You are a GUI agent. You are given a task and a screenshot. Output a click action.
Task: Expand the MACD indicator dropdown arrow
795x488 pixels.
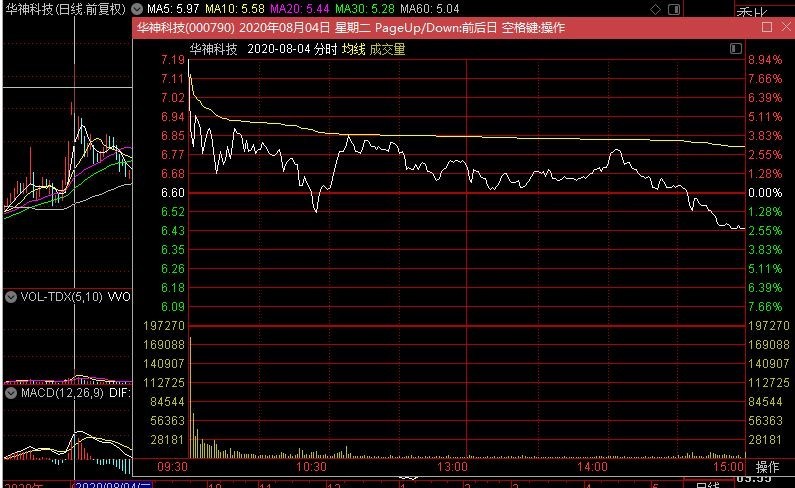pyautogui.click(x=11, y=393)
